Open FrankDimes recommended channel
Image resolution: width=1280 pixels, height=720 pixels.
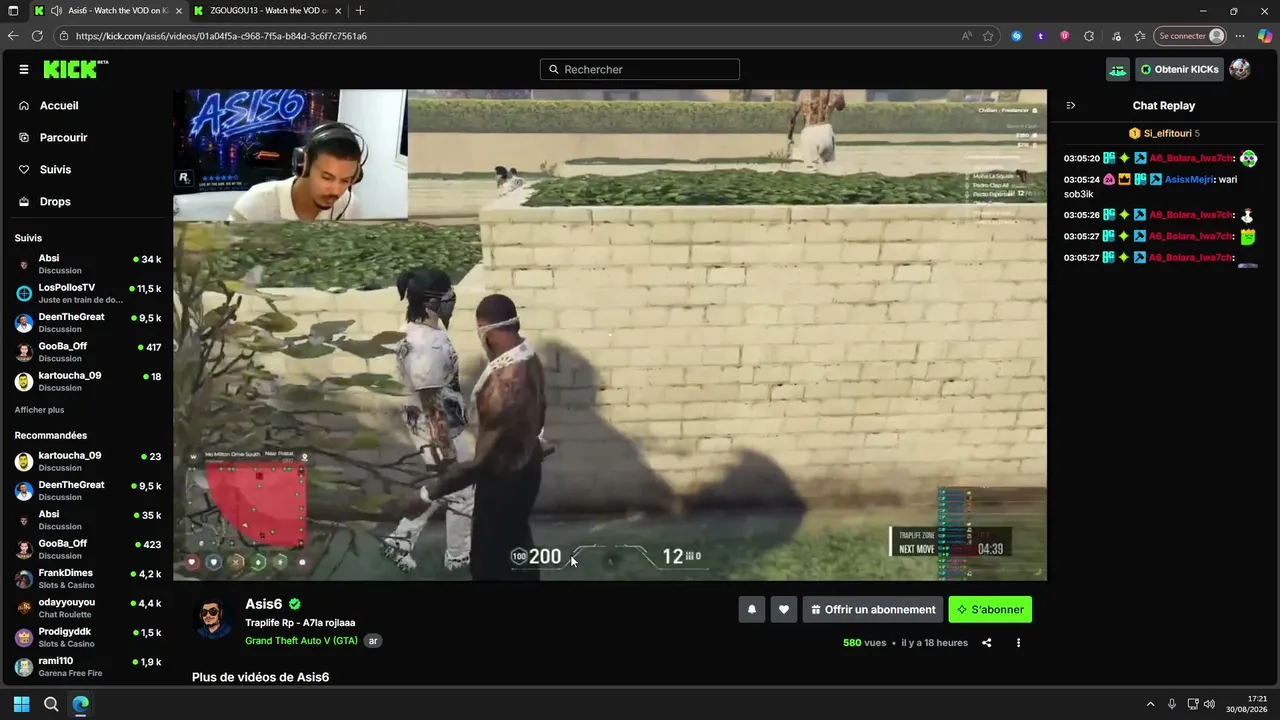click(88, 578)
